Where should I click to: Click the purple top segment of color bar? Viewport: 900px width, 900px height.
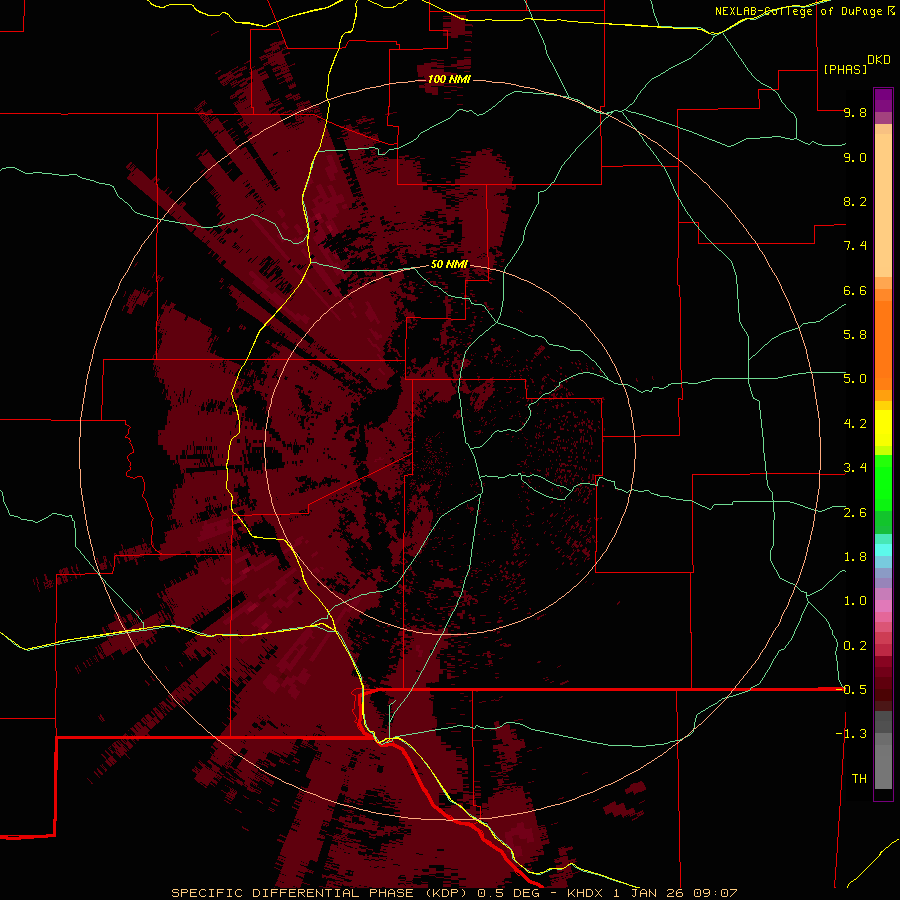click(883, 100)
